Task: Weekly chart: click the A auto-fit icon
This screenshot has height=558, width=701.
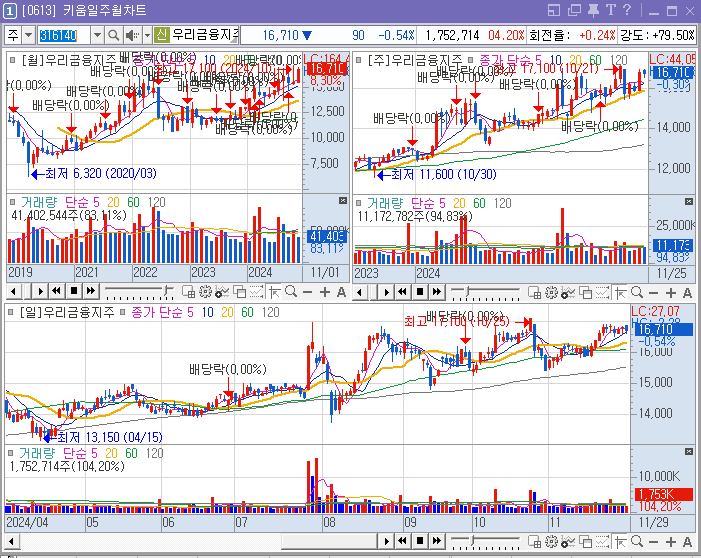Action: (687, 293)
